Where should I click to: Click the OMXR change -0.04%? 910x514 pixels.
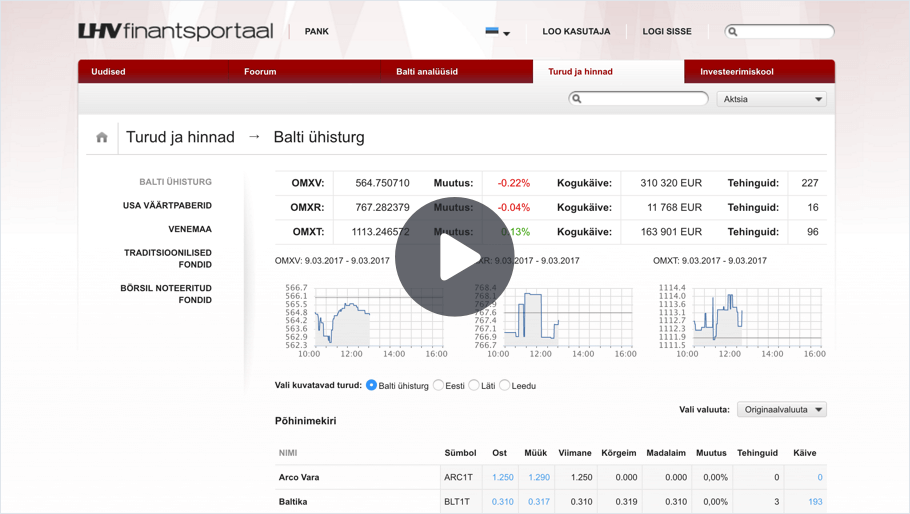coord(514,208)
